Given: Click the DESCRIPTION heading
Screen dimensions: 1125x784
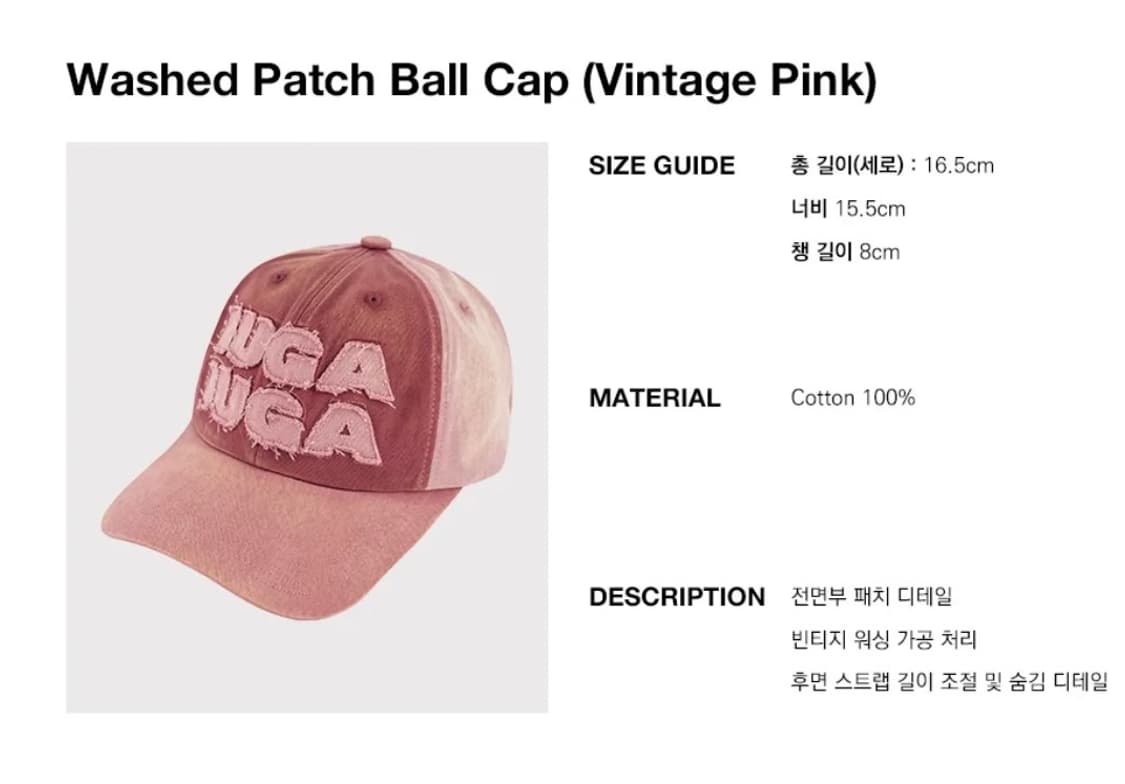Looking at the screenshot, I should pyautogui.click(x=676, y=597).
